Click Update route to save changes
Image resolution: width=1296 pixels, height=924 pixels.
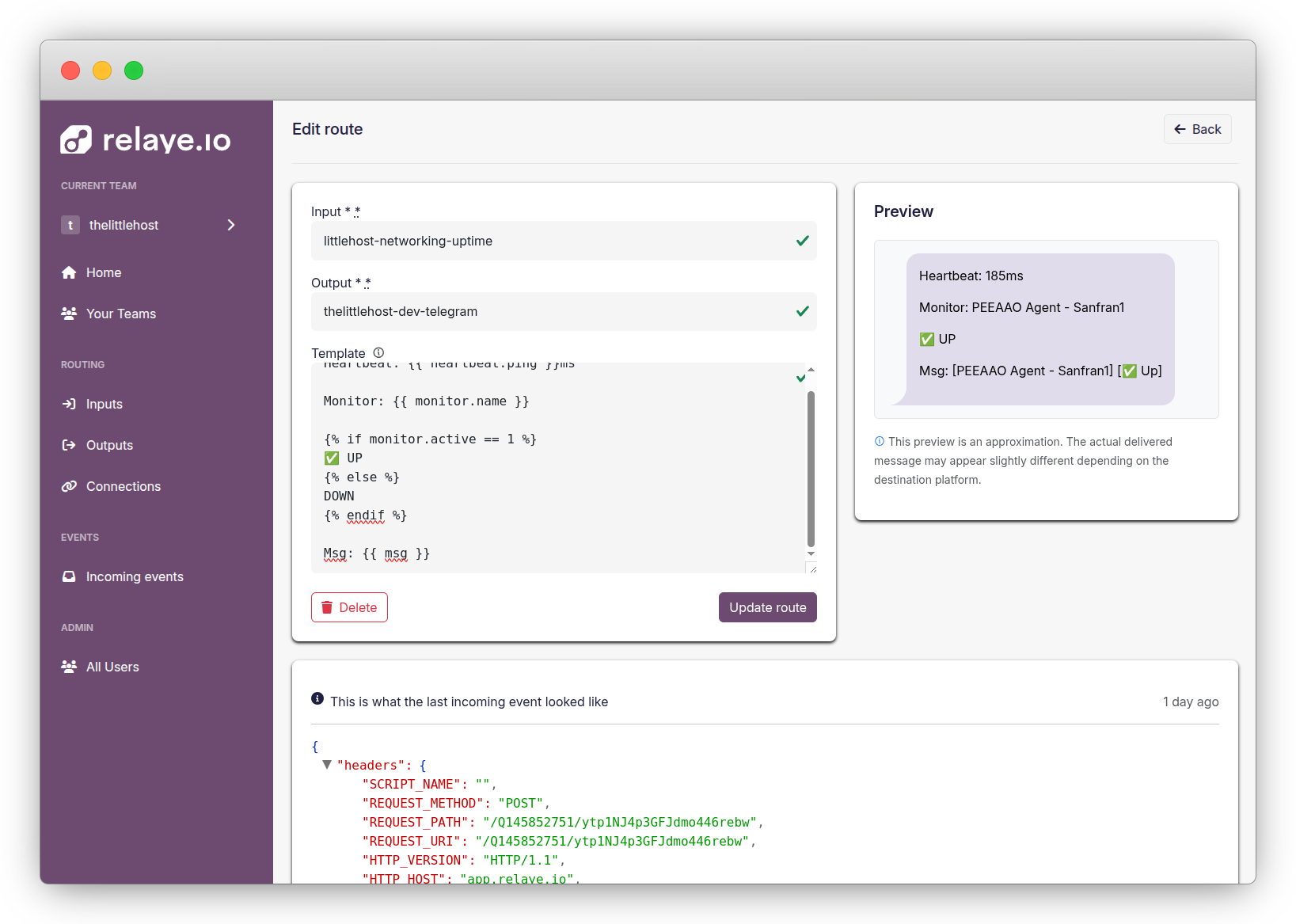767,607
